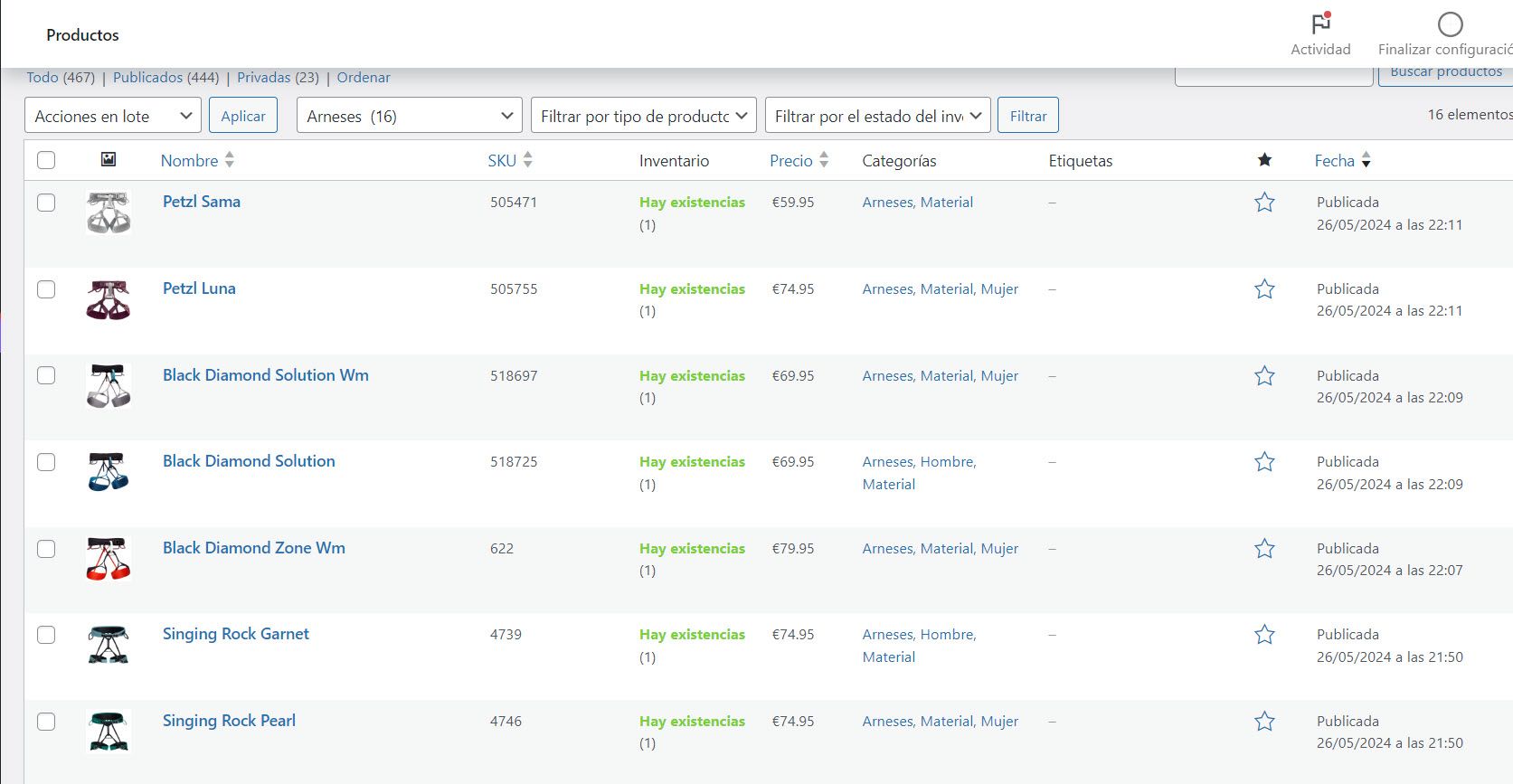Click the Aplicar button
1513x784 pixels.
click(x=243, y=116)
